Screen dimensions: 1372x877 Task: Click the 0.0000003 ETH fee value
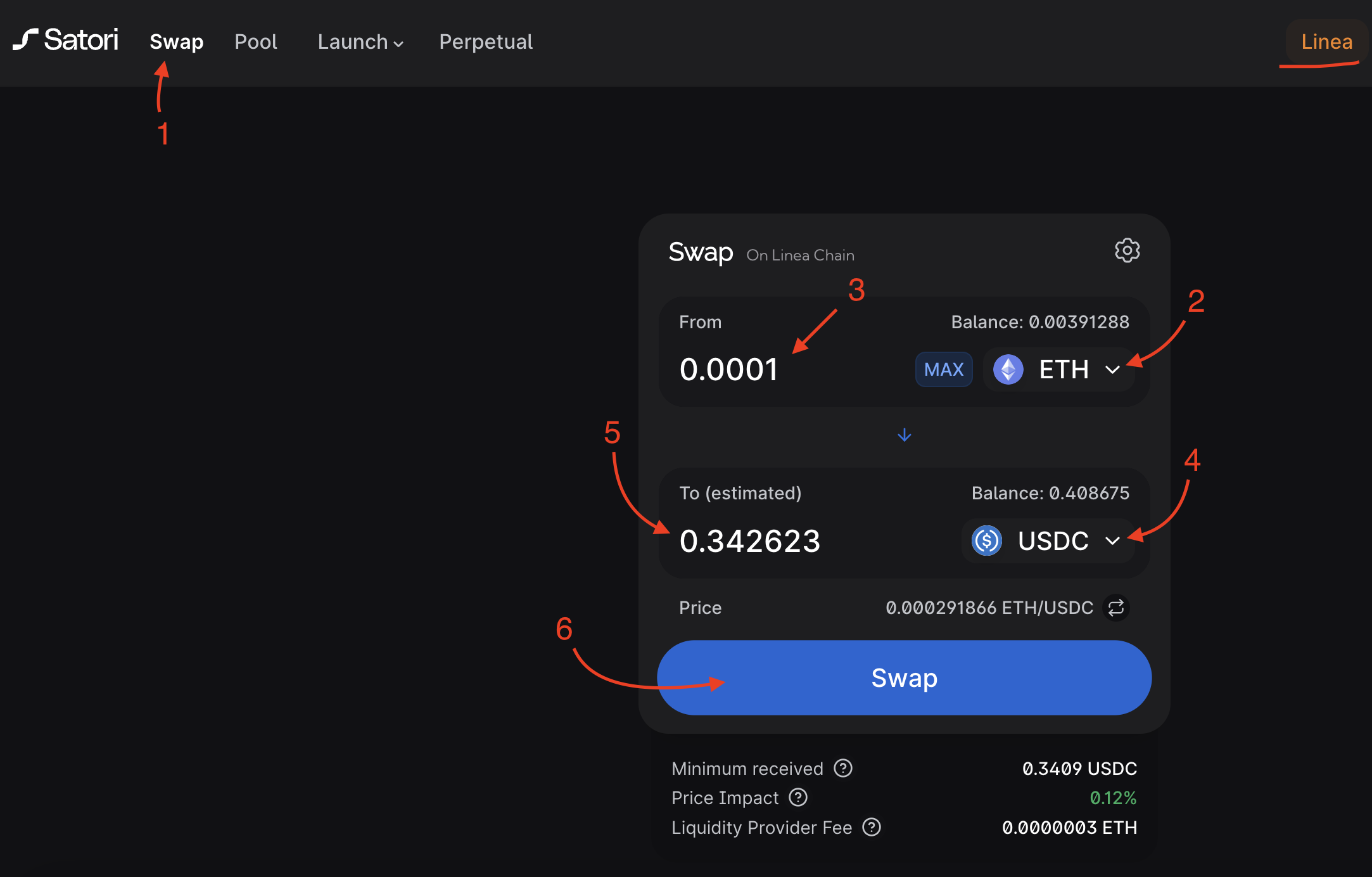tap(1069, 828)
